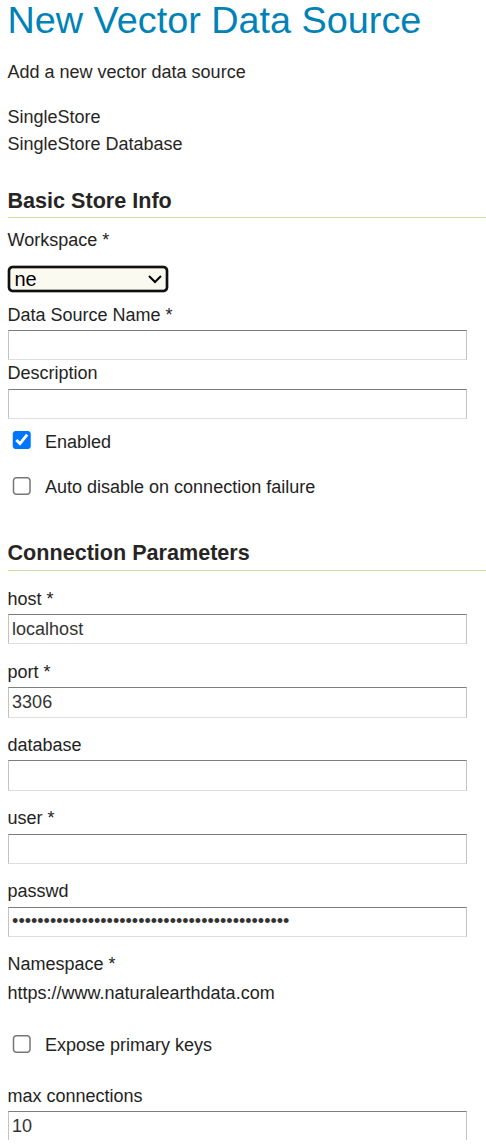Click the Enabled checkbox label text
Screen dimensions: 486x1144
coord(78,441)
